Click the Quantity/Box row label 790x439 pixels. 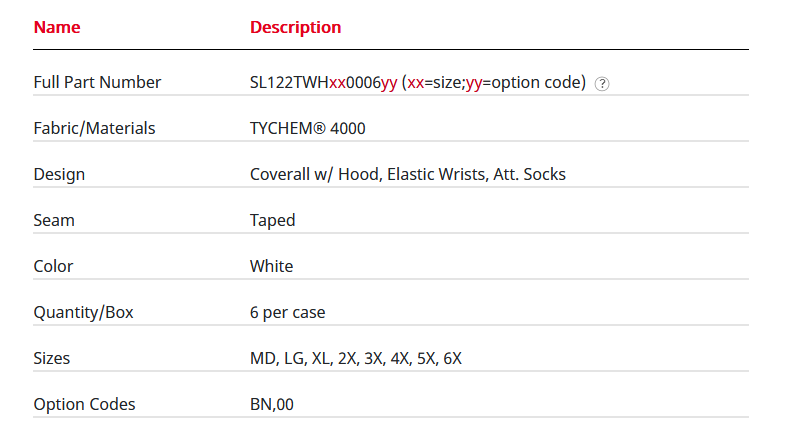(83, 312)
